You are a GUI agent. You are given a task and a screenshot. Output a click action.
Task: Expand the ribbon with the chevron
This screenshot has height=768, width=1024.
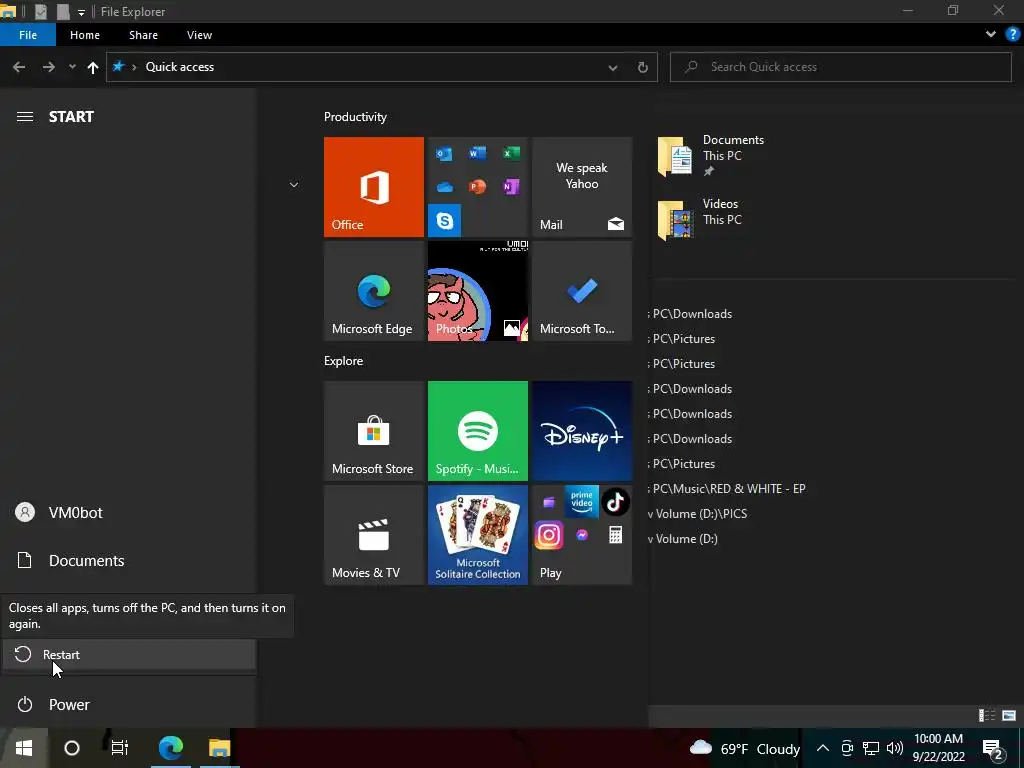coord(991,35)
